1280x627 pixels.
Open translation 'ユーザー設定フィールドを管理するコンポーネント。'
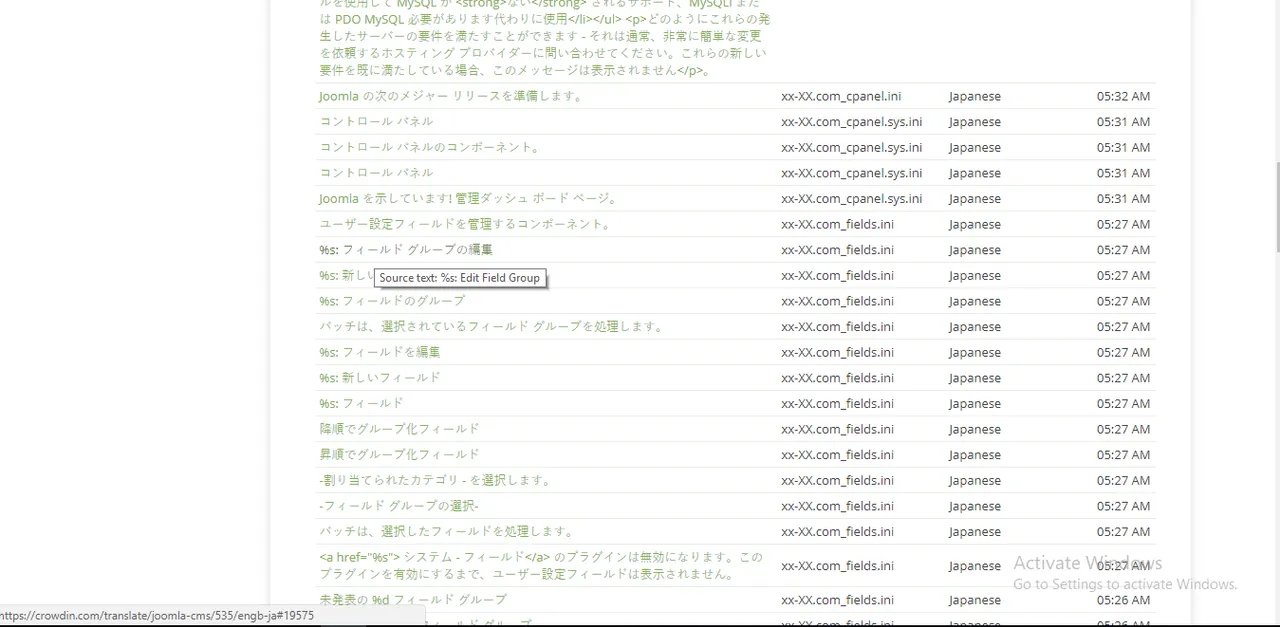tap(465, 224)
